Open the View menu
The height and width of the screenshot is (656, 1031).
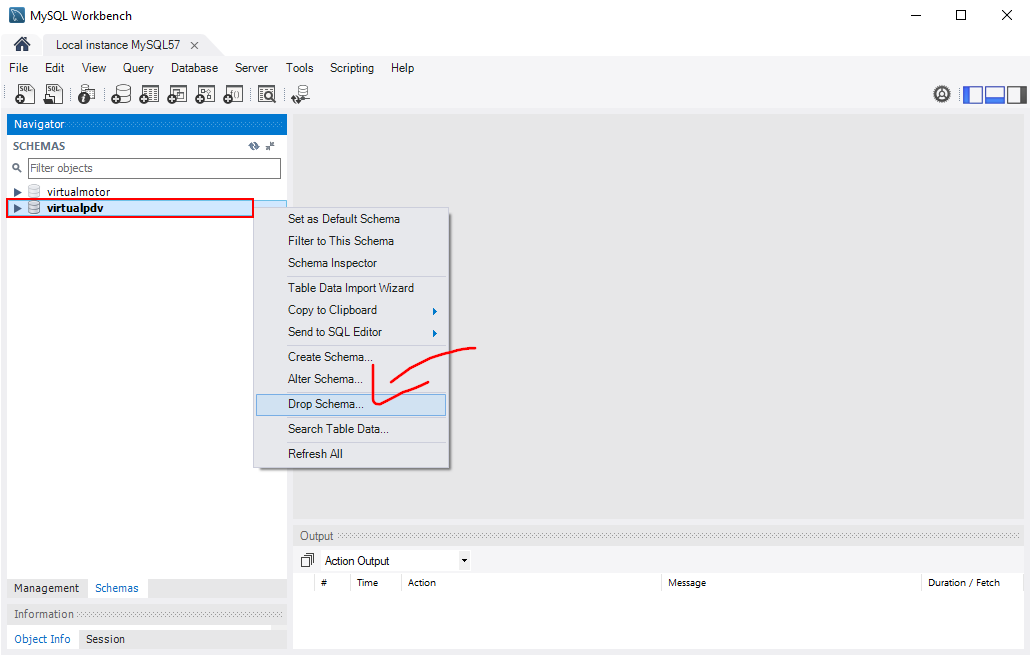[94, 68]
